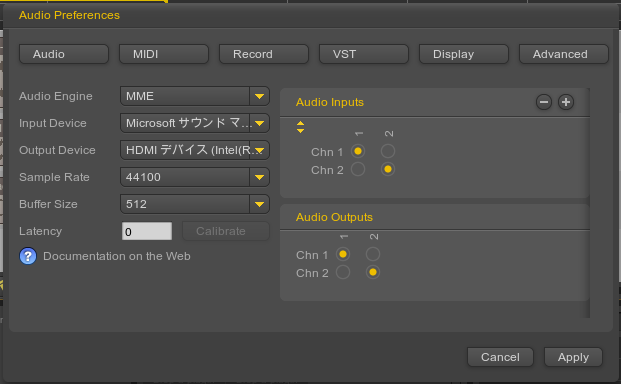The height and width of the screenshot is (384, 621).
Task: Click the Audio Engine label
Action: [56, 96]
